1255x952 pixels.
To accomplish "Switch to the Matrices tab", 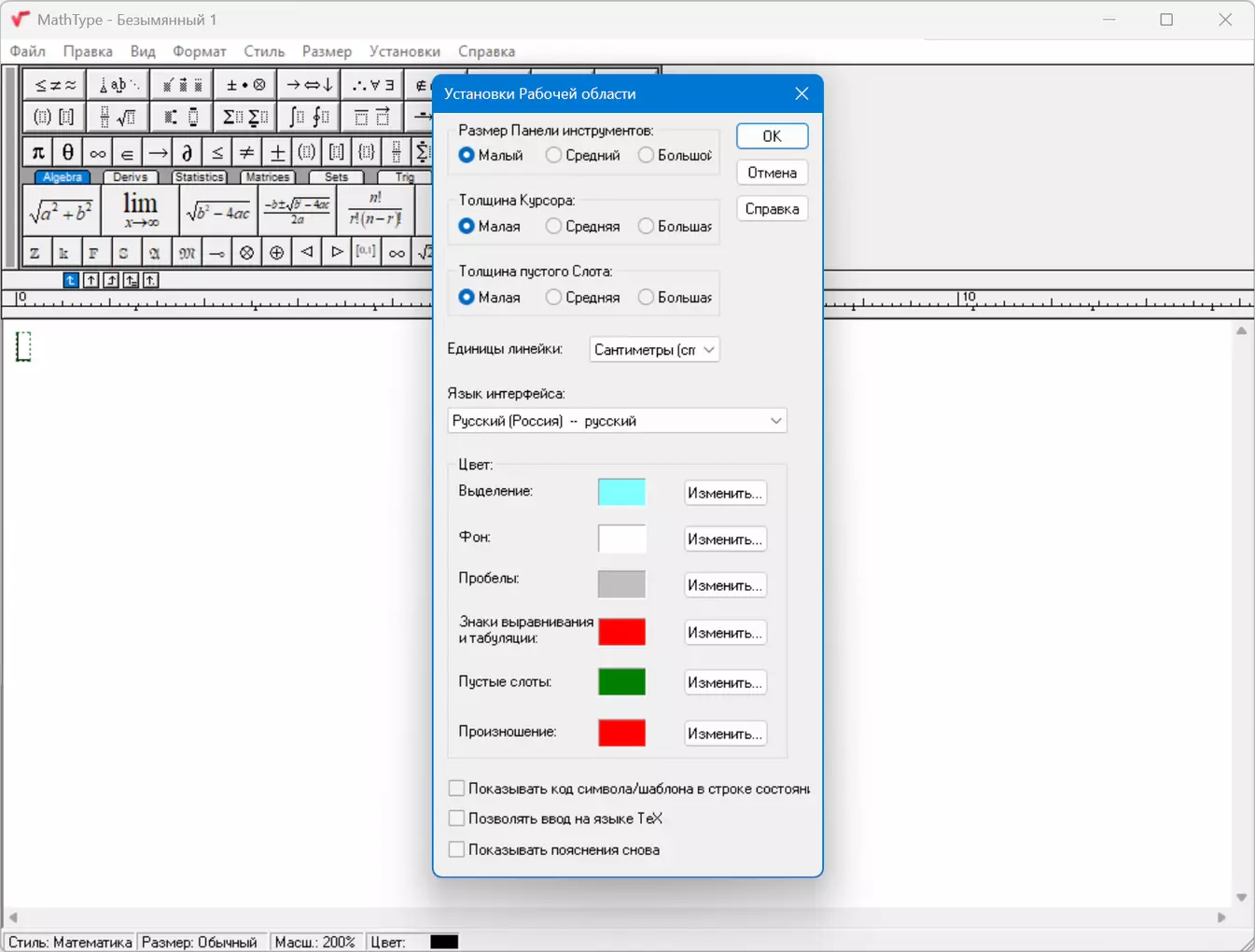I will 268,177.
